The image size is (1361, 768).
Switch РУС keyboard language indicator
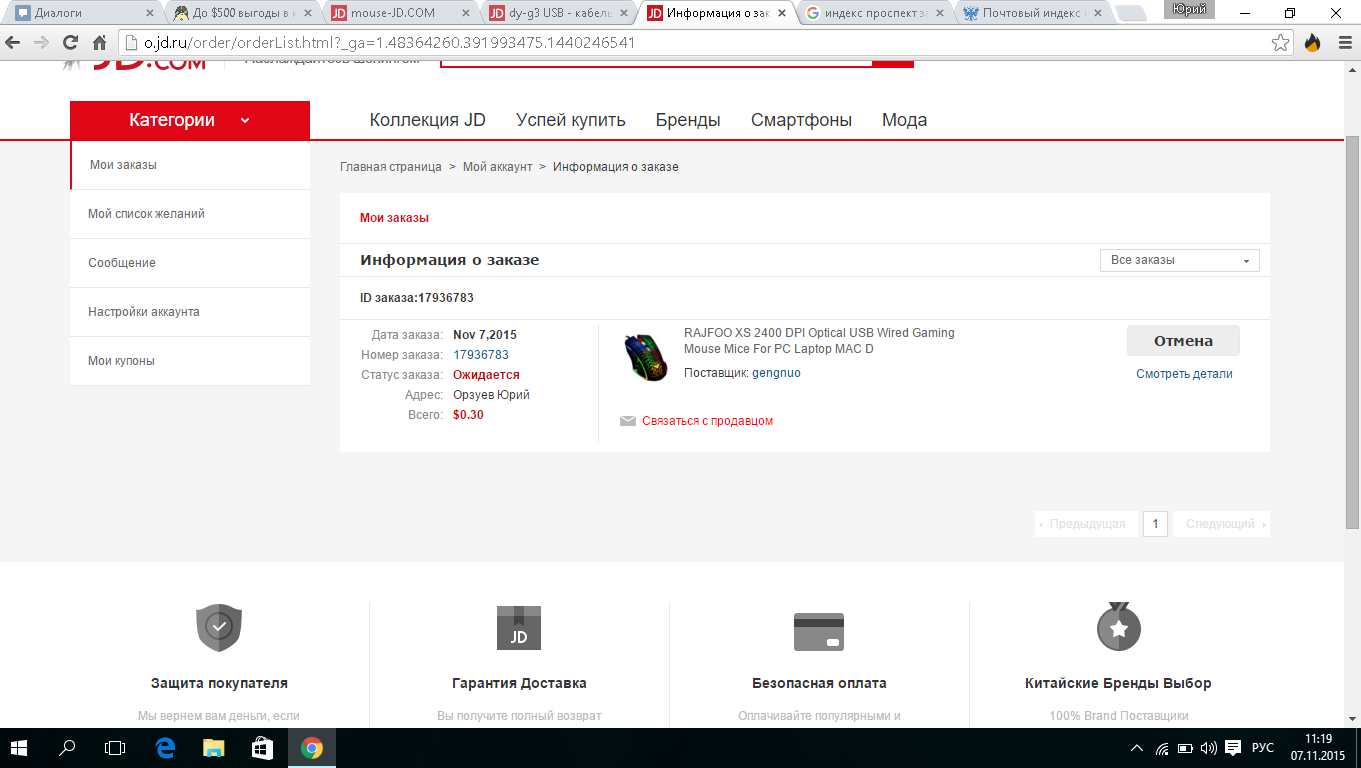tap(1263, 748)
